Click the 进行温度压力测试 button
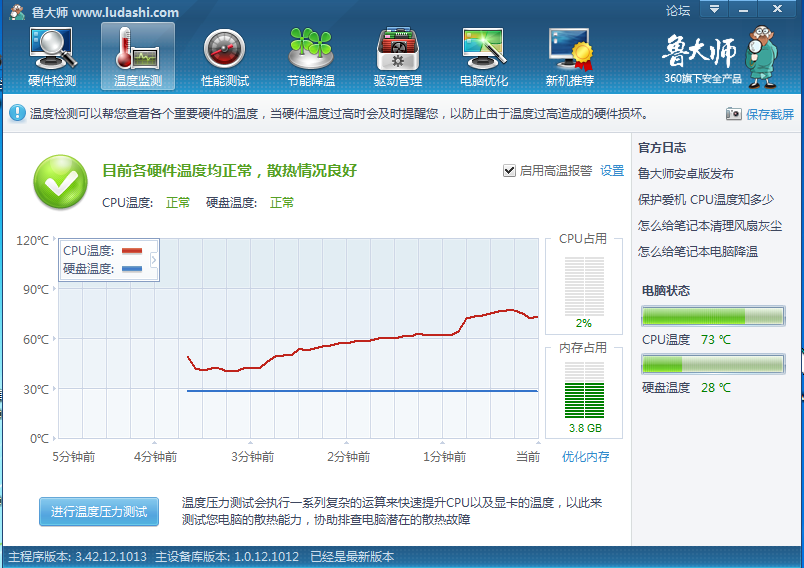 [x=98, y=511]
